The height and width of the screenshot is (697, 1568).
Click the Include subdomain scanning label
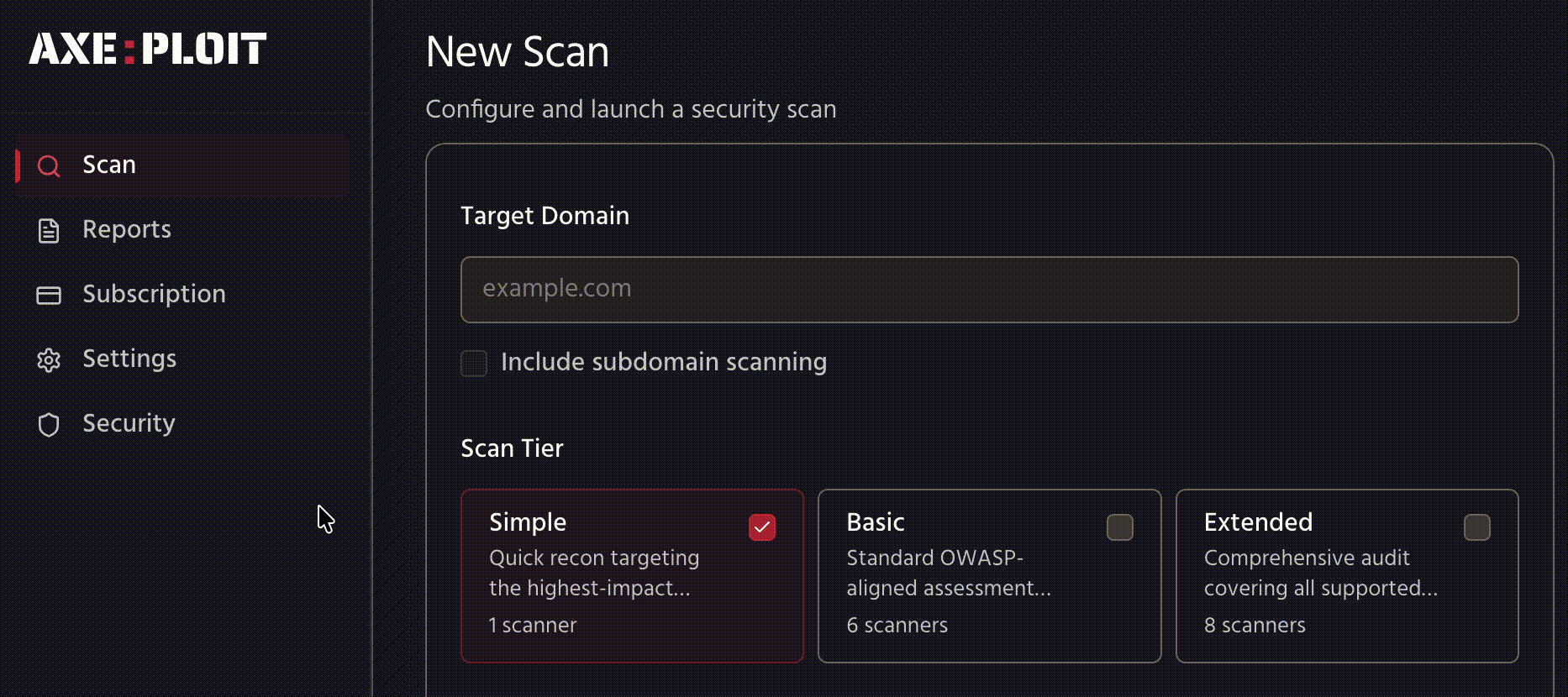click(x=664, y=362)
